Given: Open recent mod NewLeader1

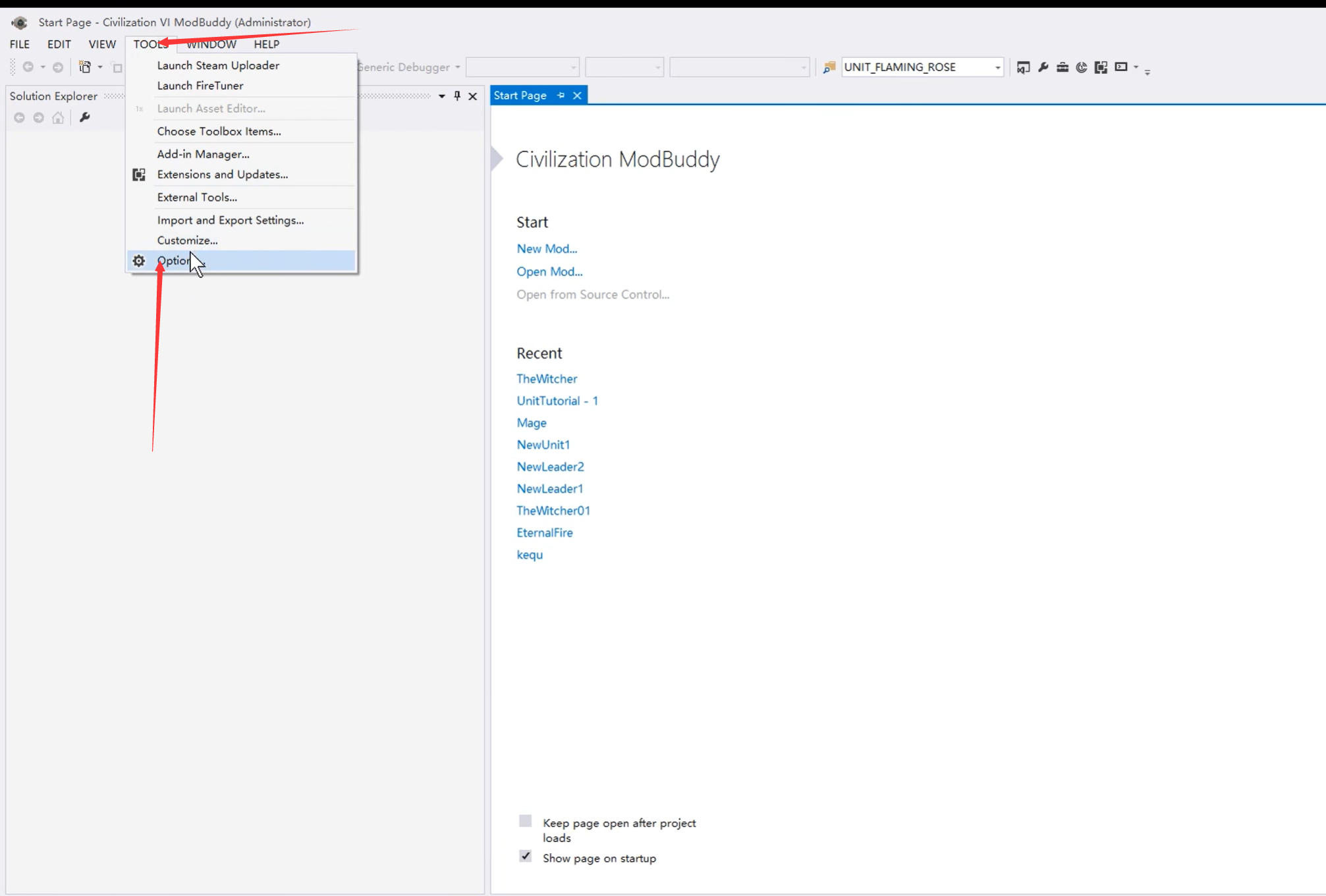Looking at the screenshot, I should 550,489.
